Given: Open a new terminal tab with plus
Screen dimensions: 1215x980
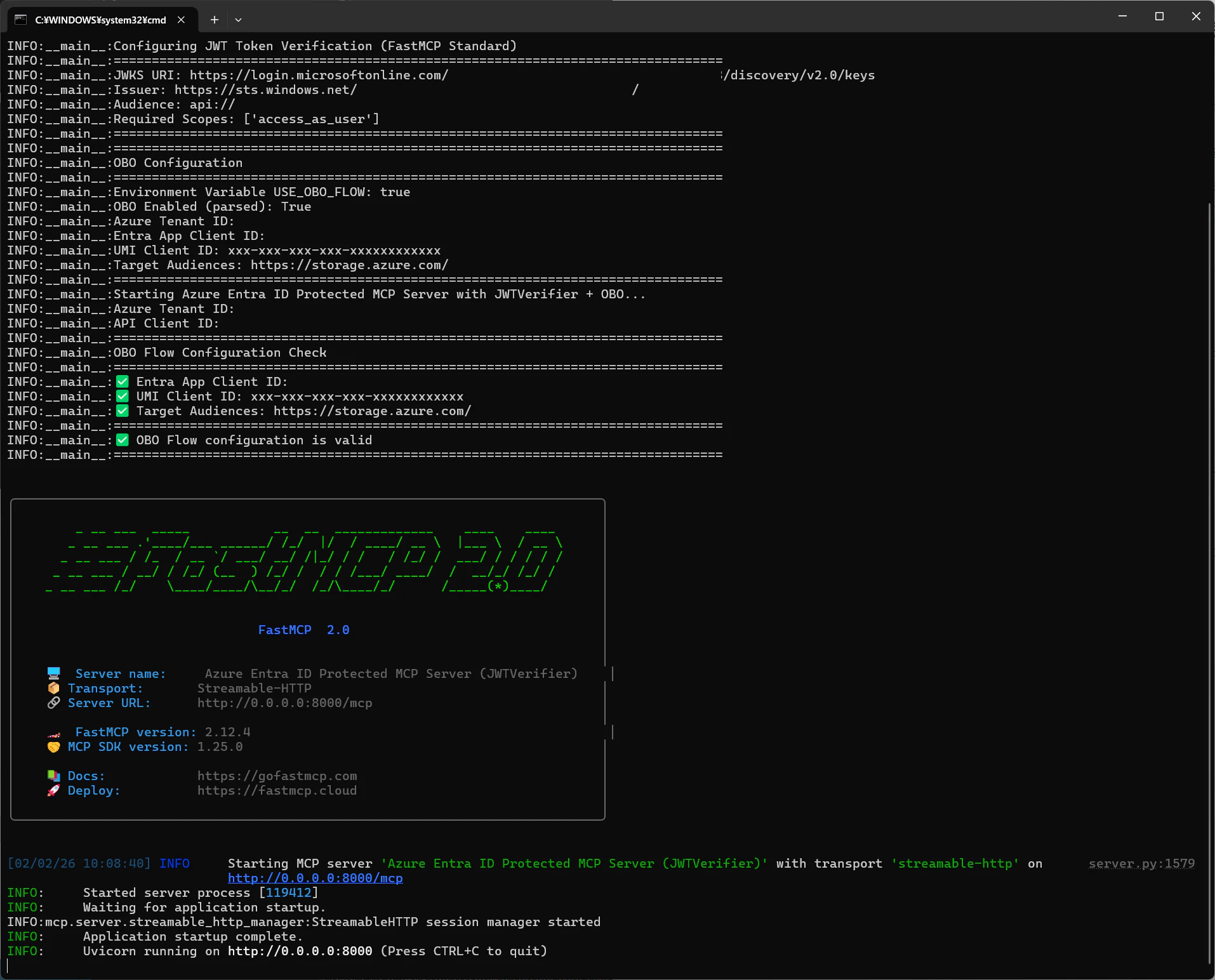Looking at the screenshot, I should pos(215,20).
